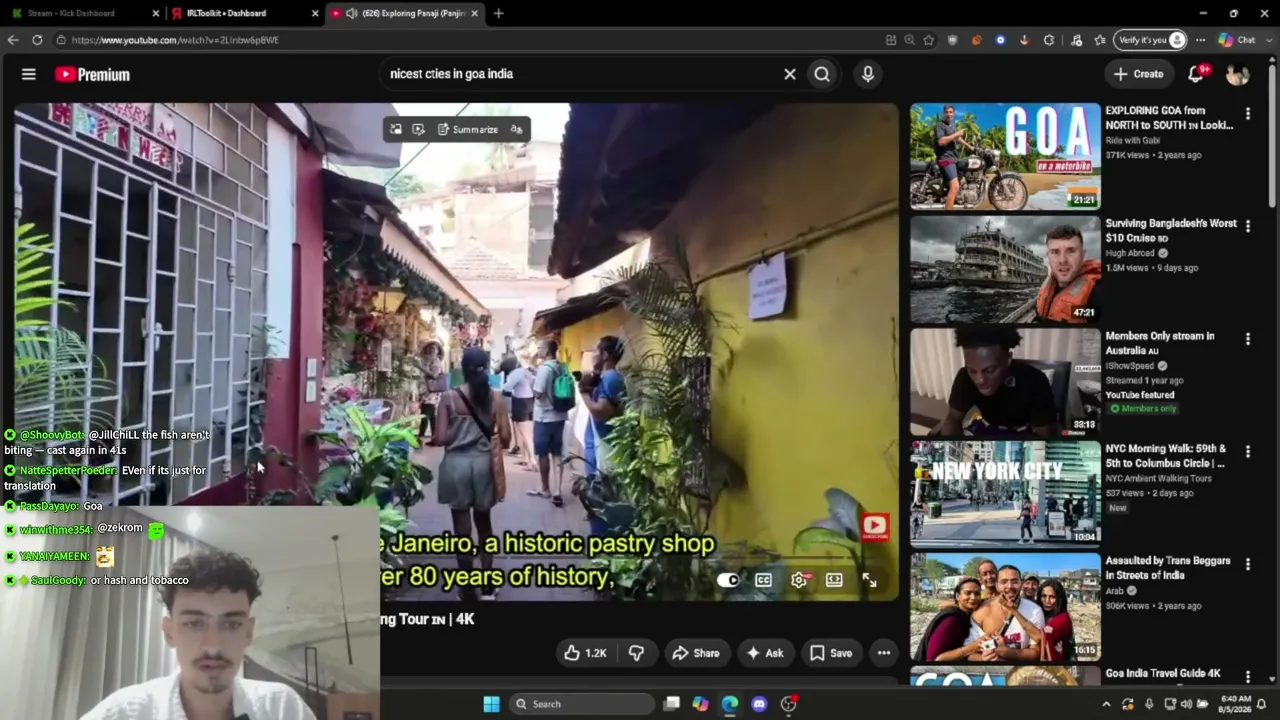Click the YouTube search text field
Screen dimensions: 1280x720
582,74
